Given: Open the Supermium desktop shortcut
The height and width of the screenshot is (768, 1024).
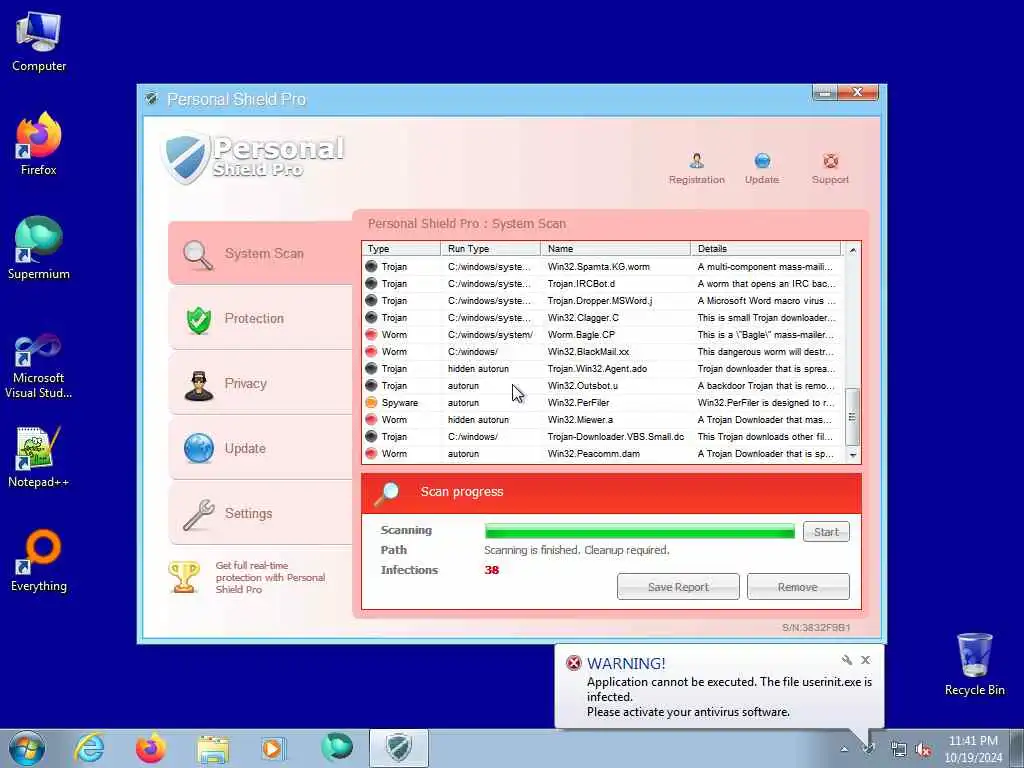Looking at the screenshot, I should [x=39, y=248].
